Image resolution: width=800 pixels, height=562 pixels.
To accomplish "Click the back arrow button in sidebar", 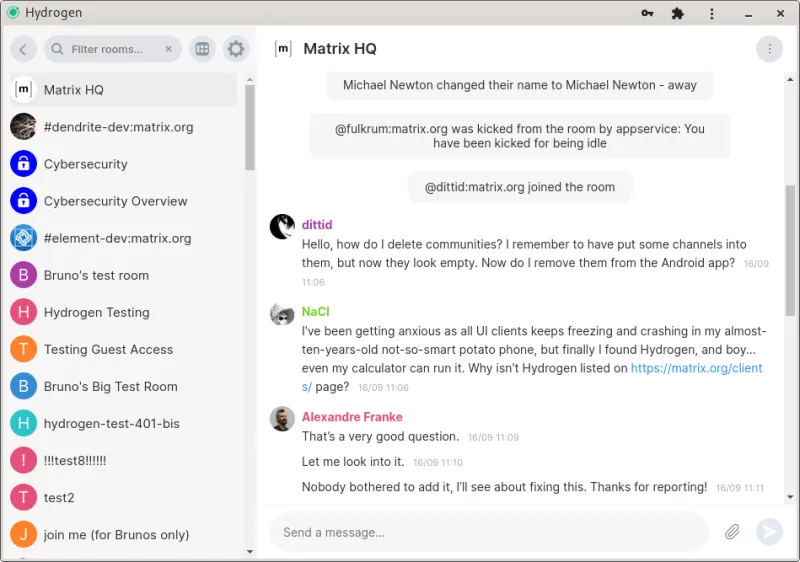I will tap(23, 49).
